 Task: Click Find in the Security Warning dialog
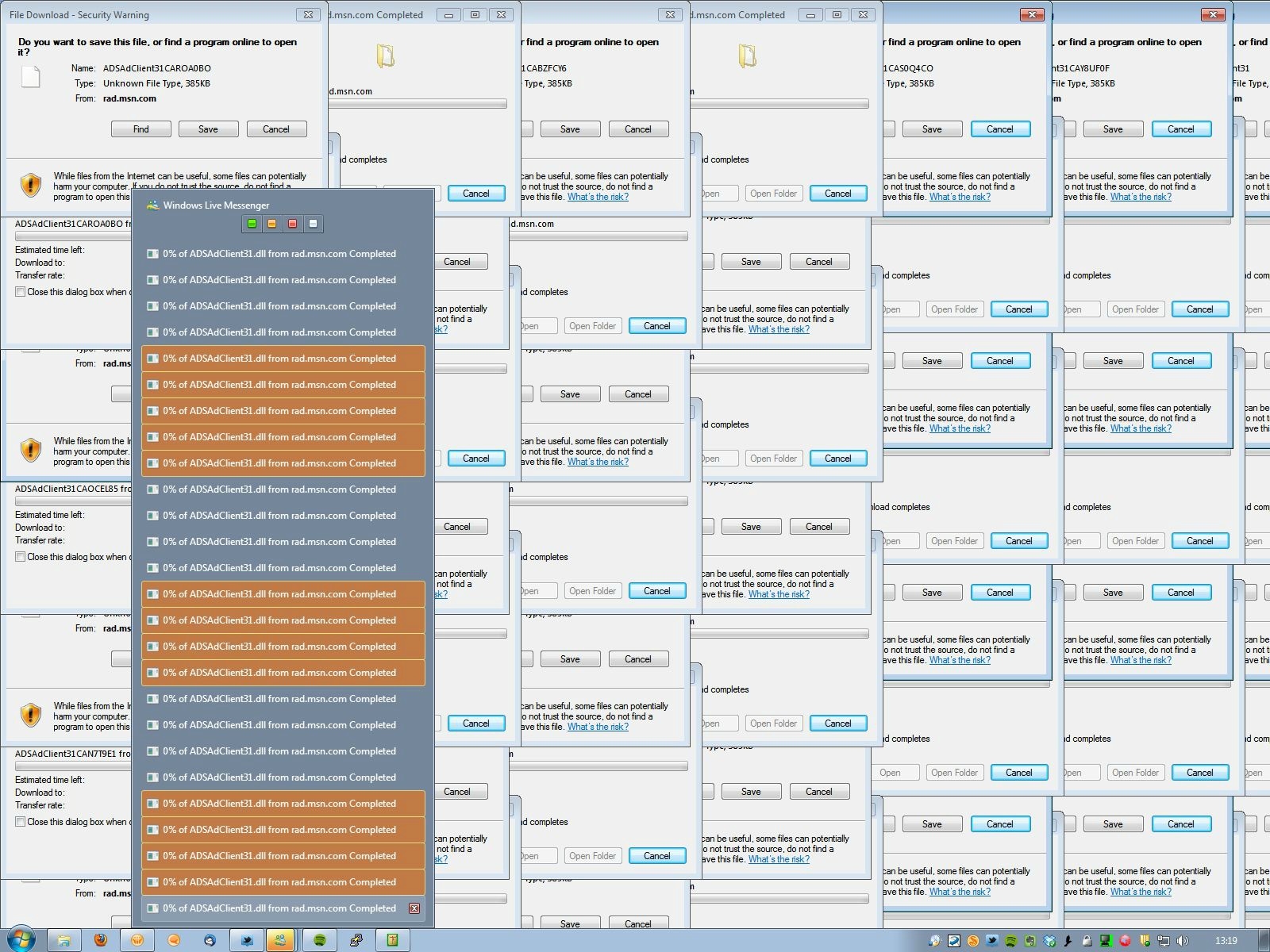141,129
